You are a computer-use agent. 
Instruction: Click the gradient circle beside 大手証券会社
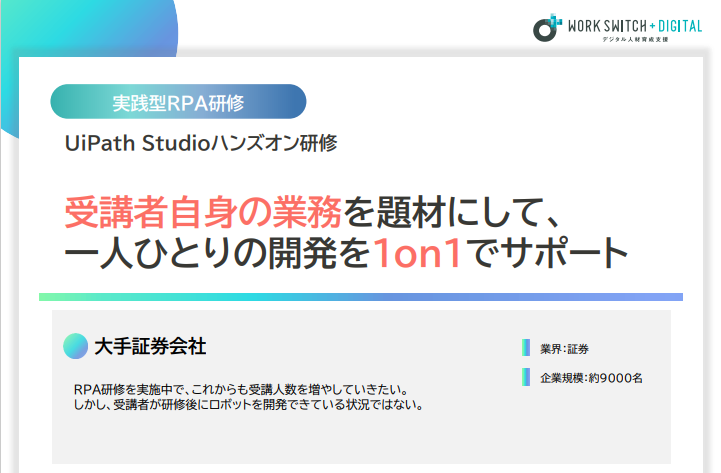(x=75, y=346)
